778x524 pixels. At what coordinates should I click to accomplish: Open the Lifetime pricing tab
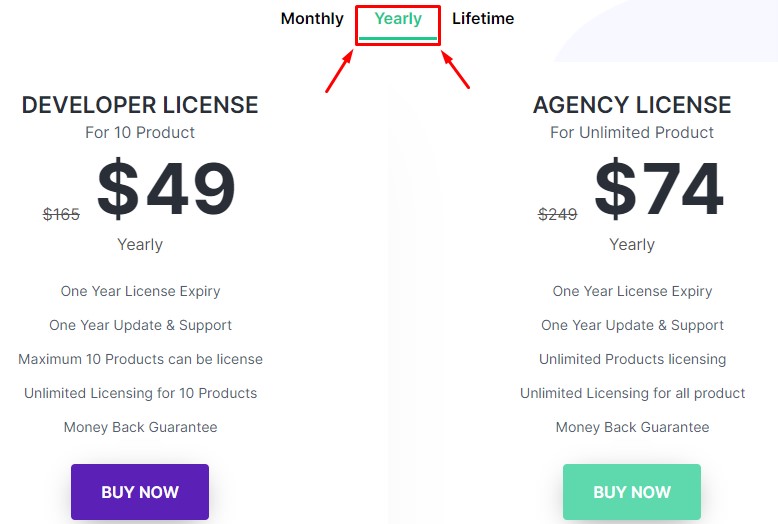click(483, 19)
